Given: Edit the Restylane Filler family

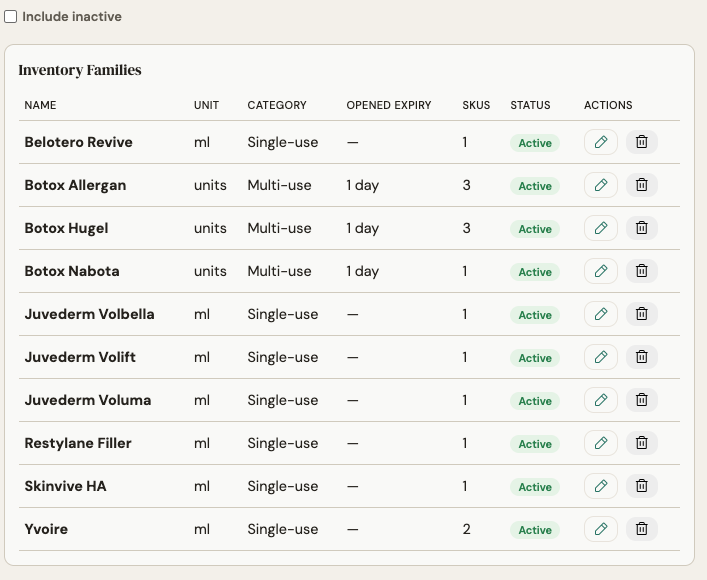Looking at the screenshot, I should point(601,443).
